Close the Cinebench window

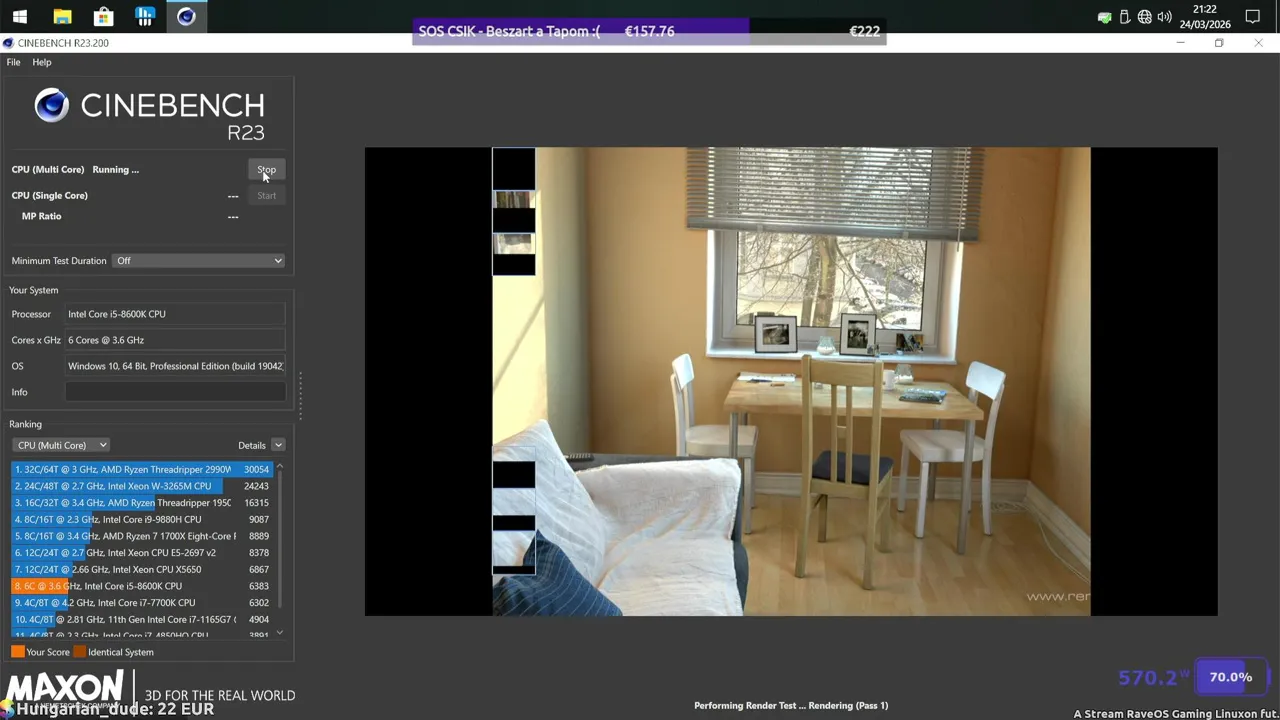(x=1258, y=43)
